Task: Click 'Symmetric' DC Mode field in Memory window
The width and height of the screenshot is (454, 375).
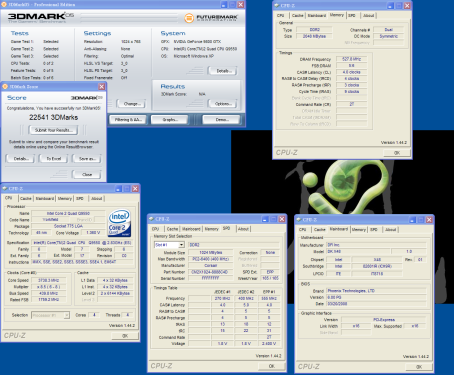Action: (388, 36)
